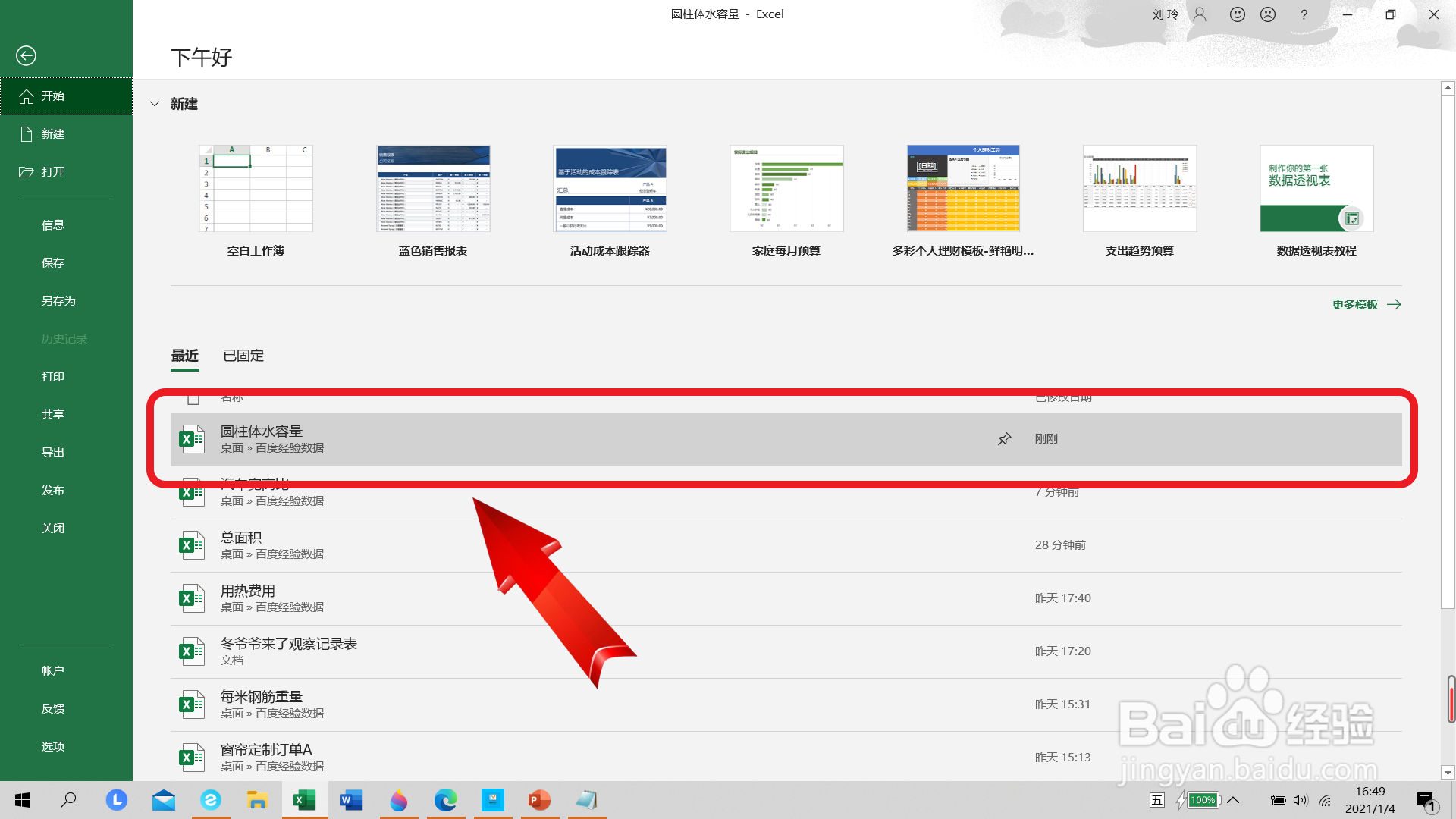Click the scrollbar down arrow
The height and width of the screenshot is (819, 1456).
click(1448, 773)
